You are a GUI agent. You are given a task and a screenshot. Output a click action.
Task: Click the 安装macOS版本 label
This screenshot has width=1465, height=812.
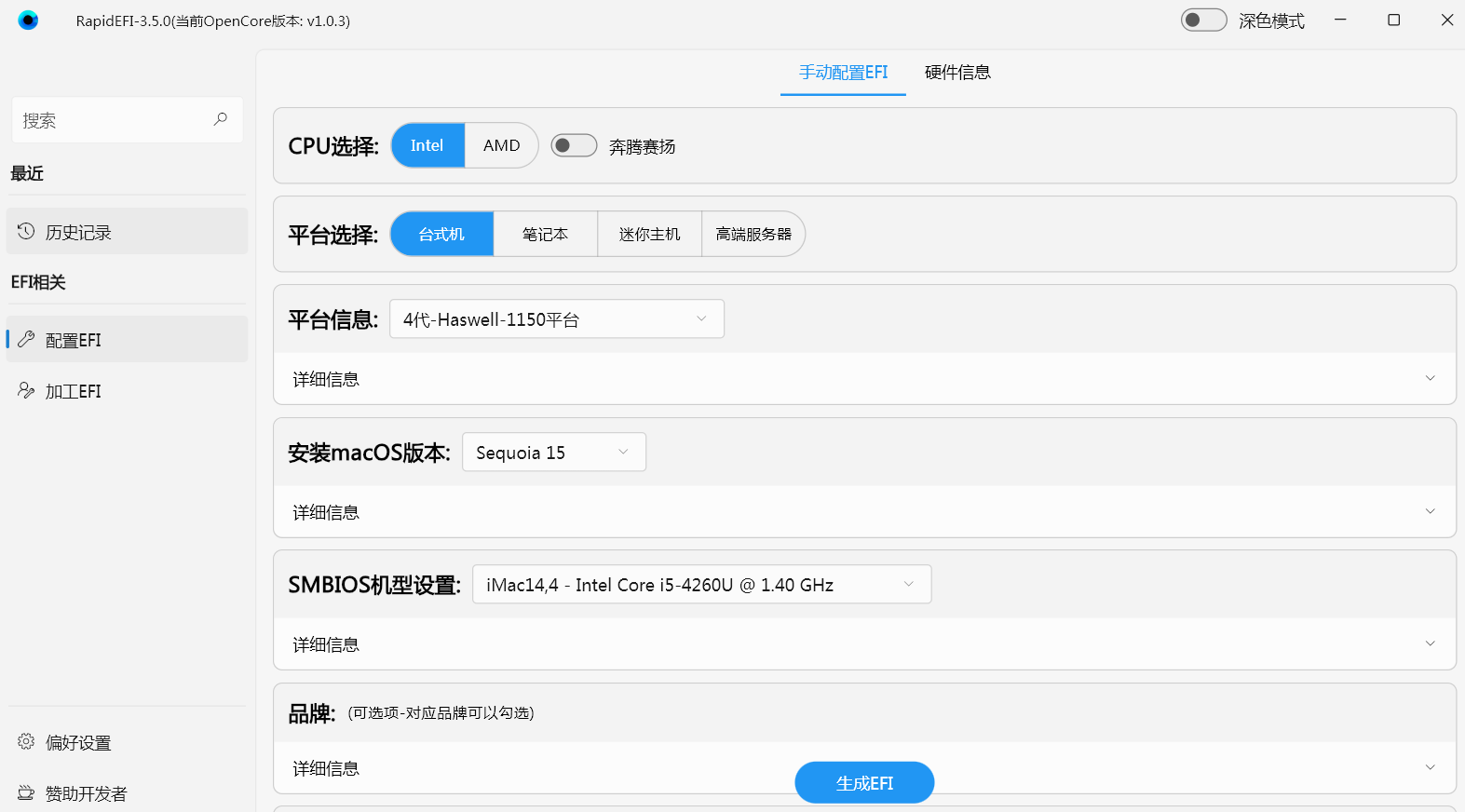click(369, 453)
